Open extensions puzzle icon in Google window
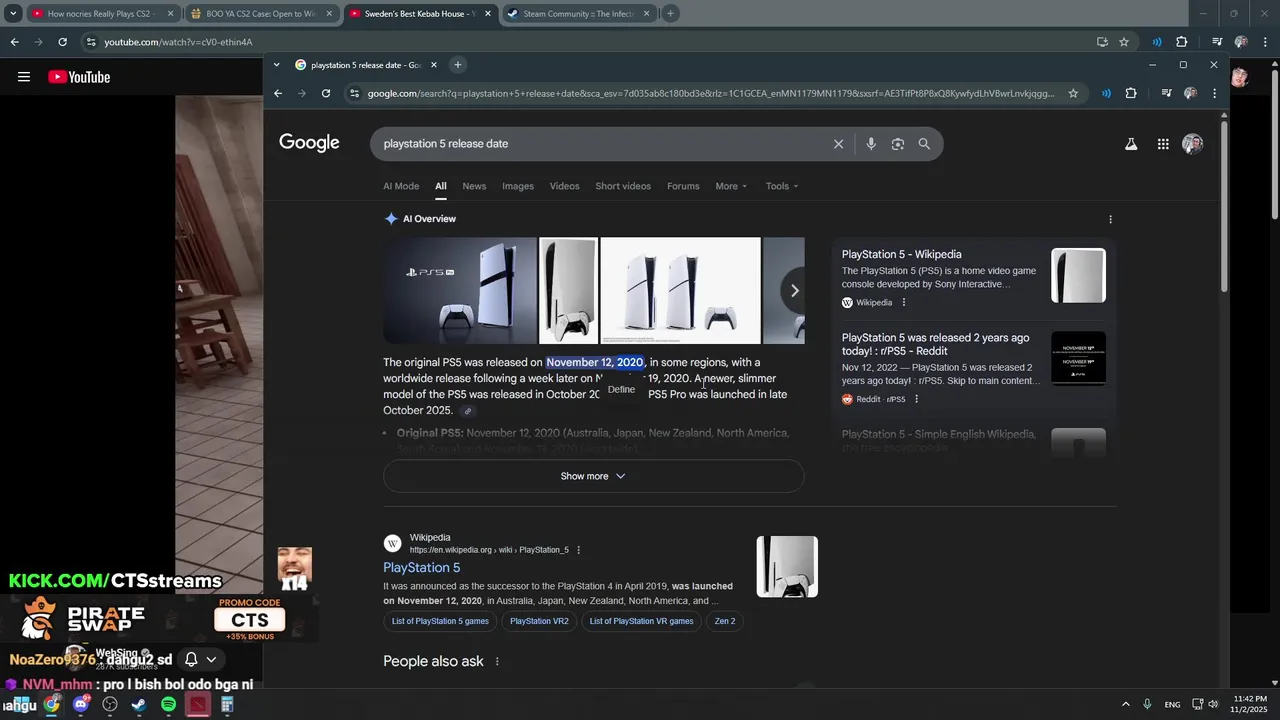Screen dimensions: 1280x720 [x=1131, y=93]
